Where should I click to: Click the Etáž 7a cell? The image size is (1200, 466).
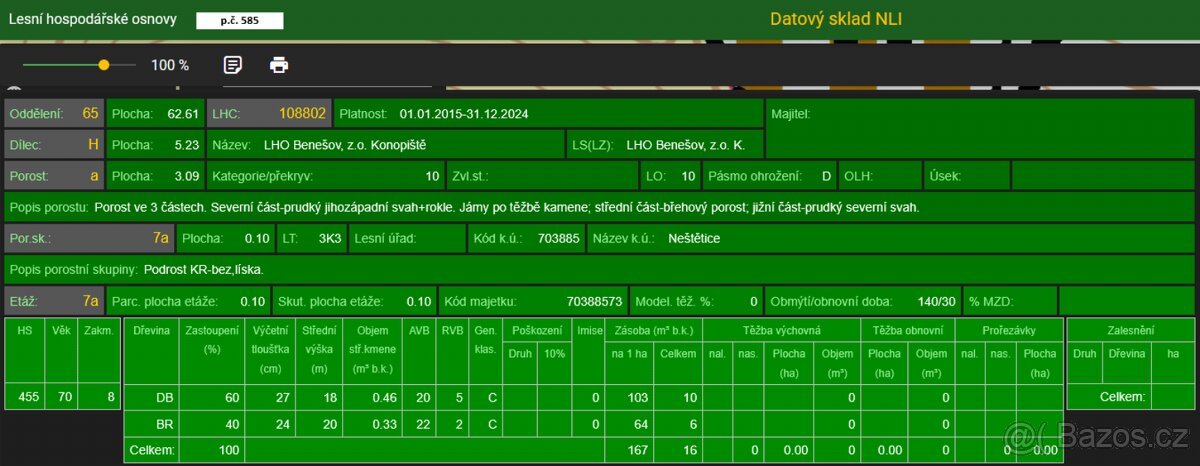point(54,301)
